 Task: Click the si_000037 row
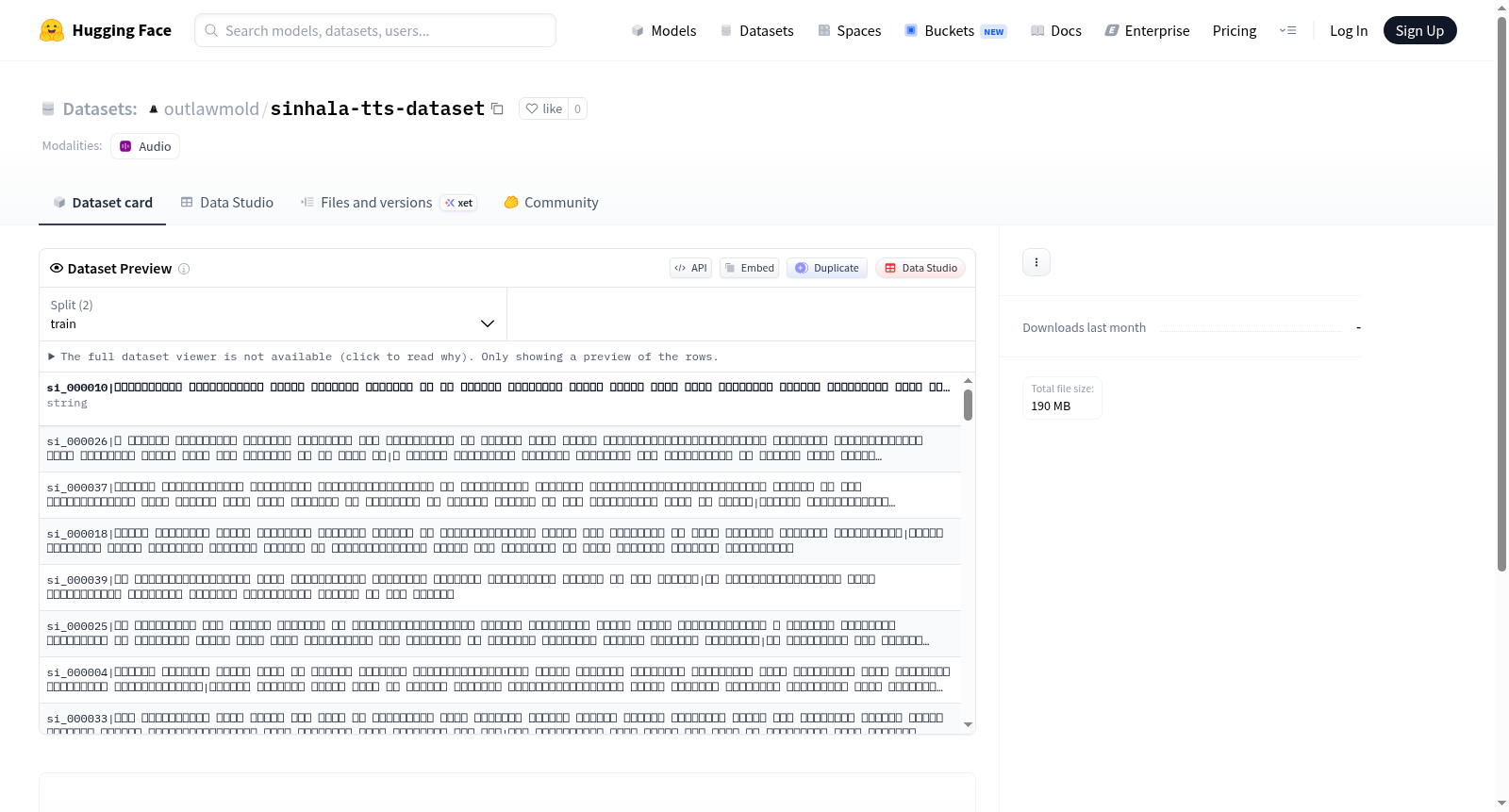(500, 495)
